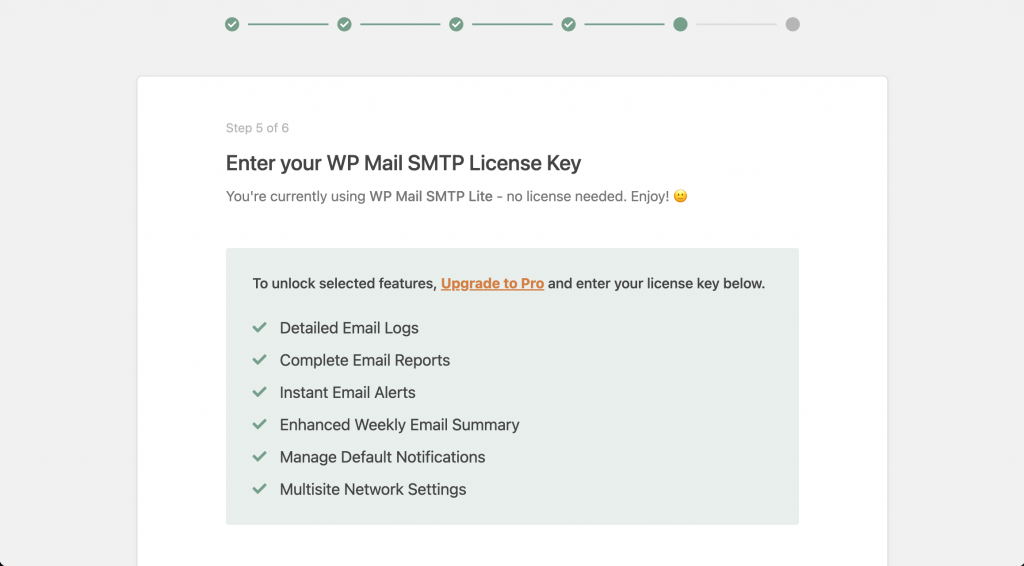Click checkmark next to Multisite Network Settings

260,489
